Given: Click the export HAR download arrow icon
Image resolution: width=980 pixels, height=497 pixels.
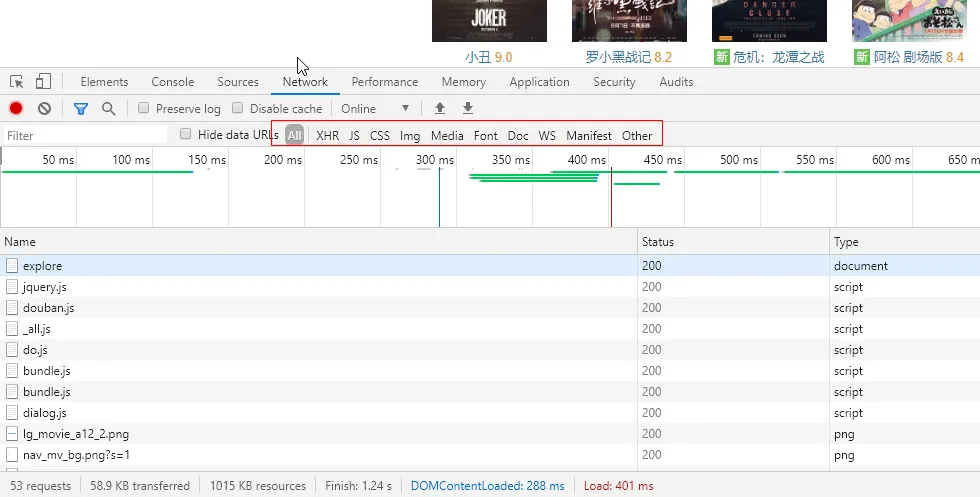Looking at the screenshot, I should [x=467, y=108].
